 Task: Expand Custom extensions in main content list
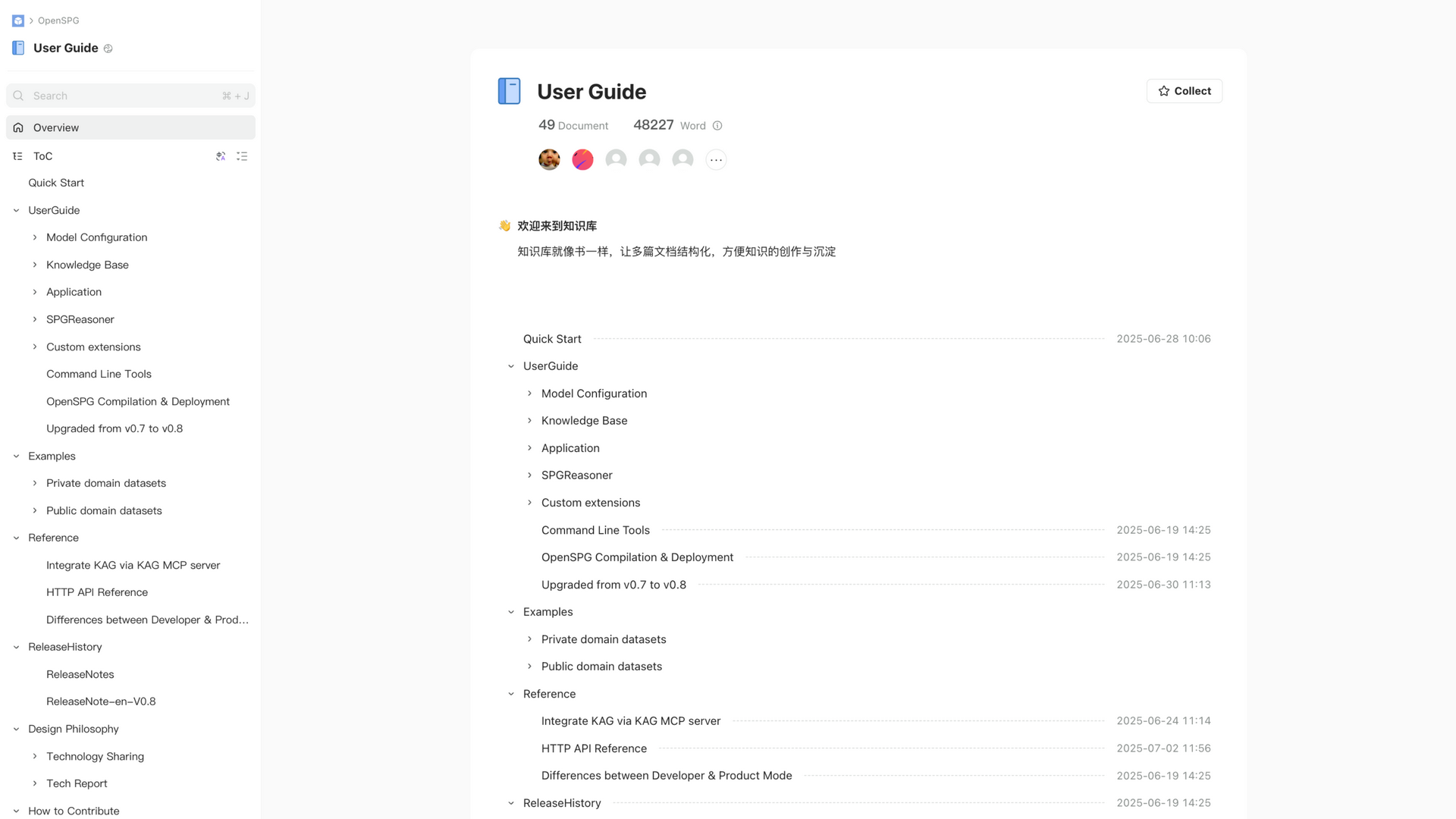[529, 503]
